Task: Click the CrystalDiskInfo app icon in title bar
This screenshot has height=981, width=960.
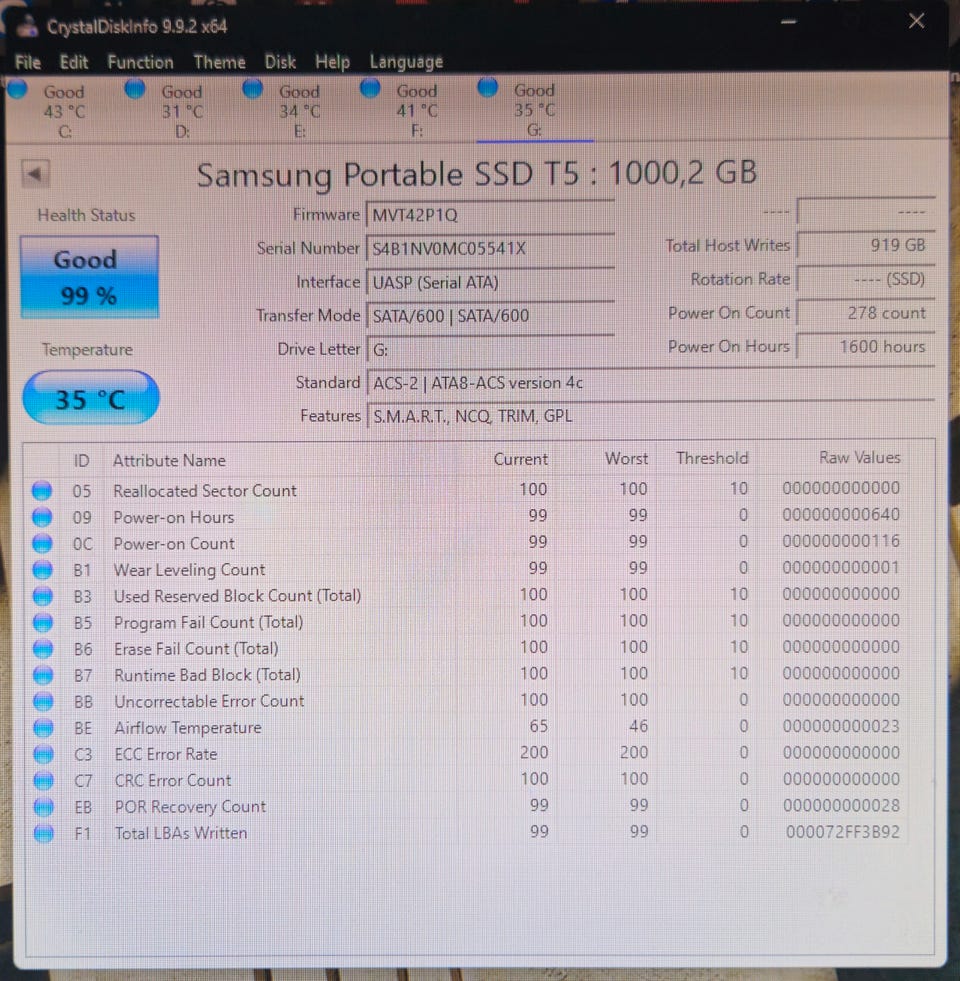Action: tap(27, 26)
